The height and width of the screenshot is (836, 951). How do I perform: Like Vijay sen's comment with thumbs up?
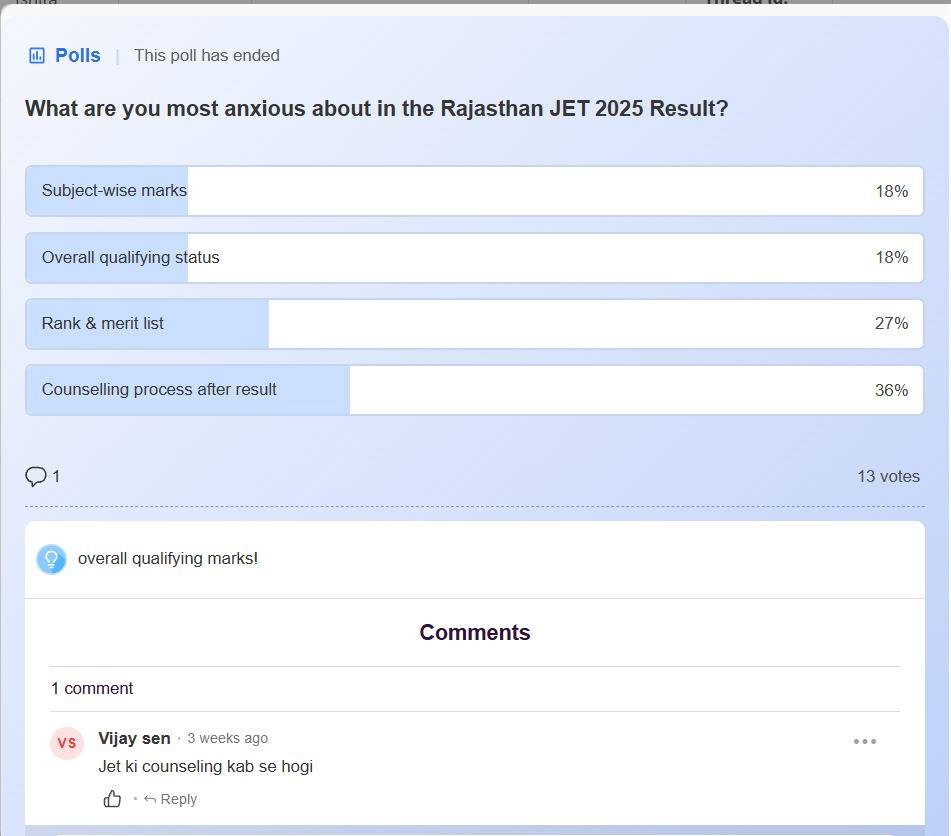pyautogui.click(x=113, y=799)
